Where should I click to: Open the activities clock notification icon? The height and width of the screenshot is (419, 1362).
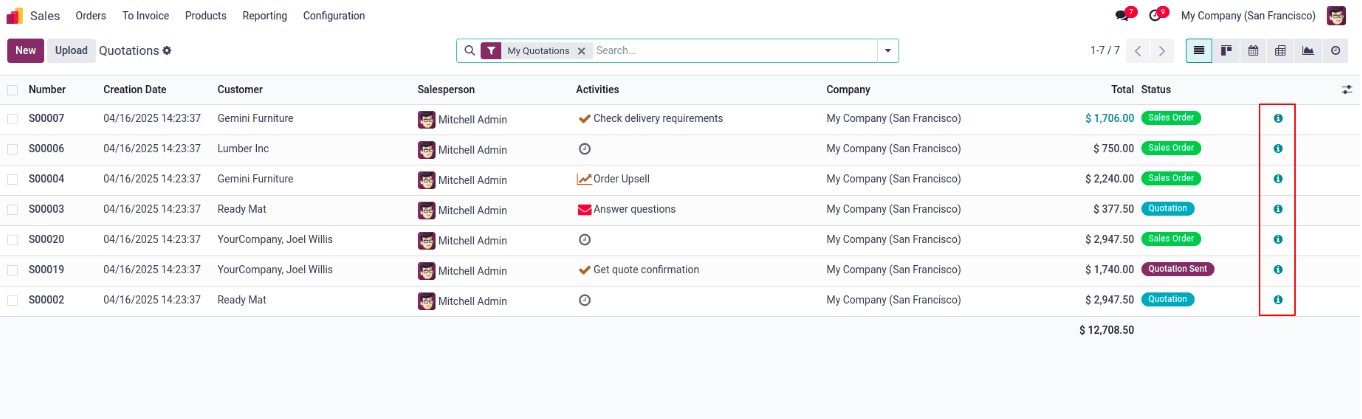click(1155, 16)
